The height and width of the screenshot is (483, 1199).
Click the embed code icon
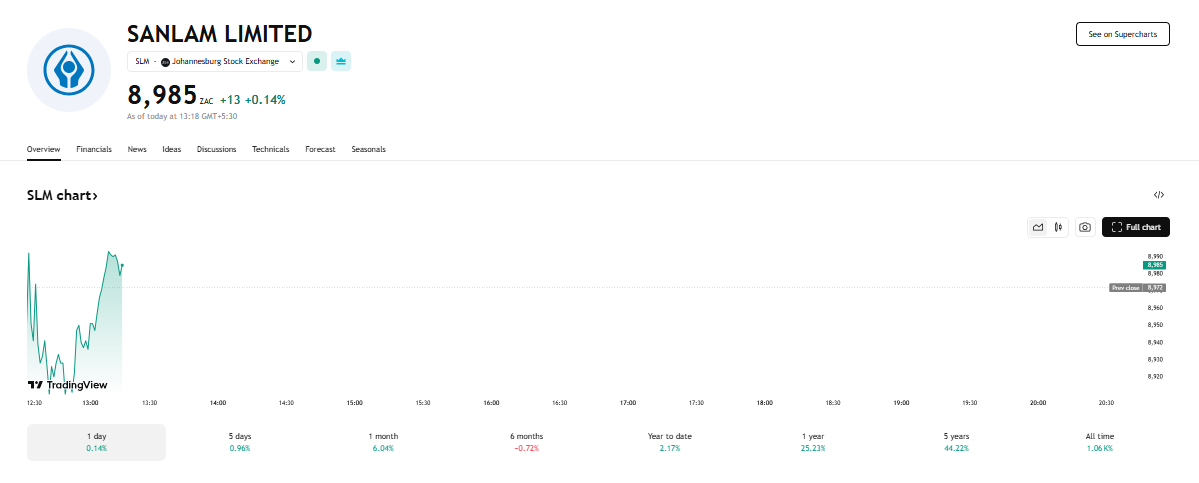pyautogui.click(x=1158, y=195)
